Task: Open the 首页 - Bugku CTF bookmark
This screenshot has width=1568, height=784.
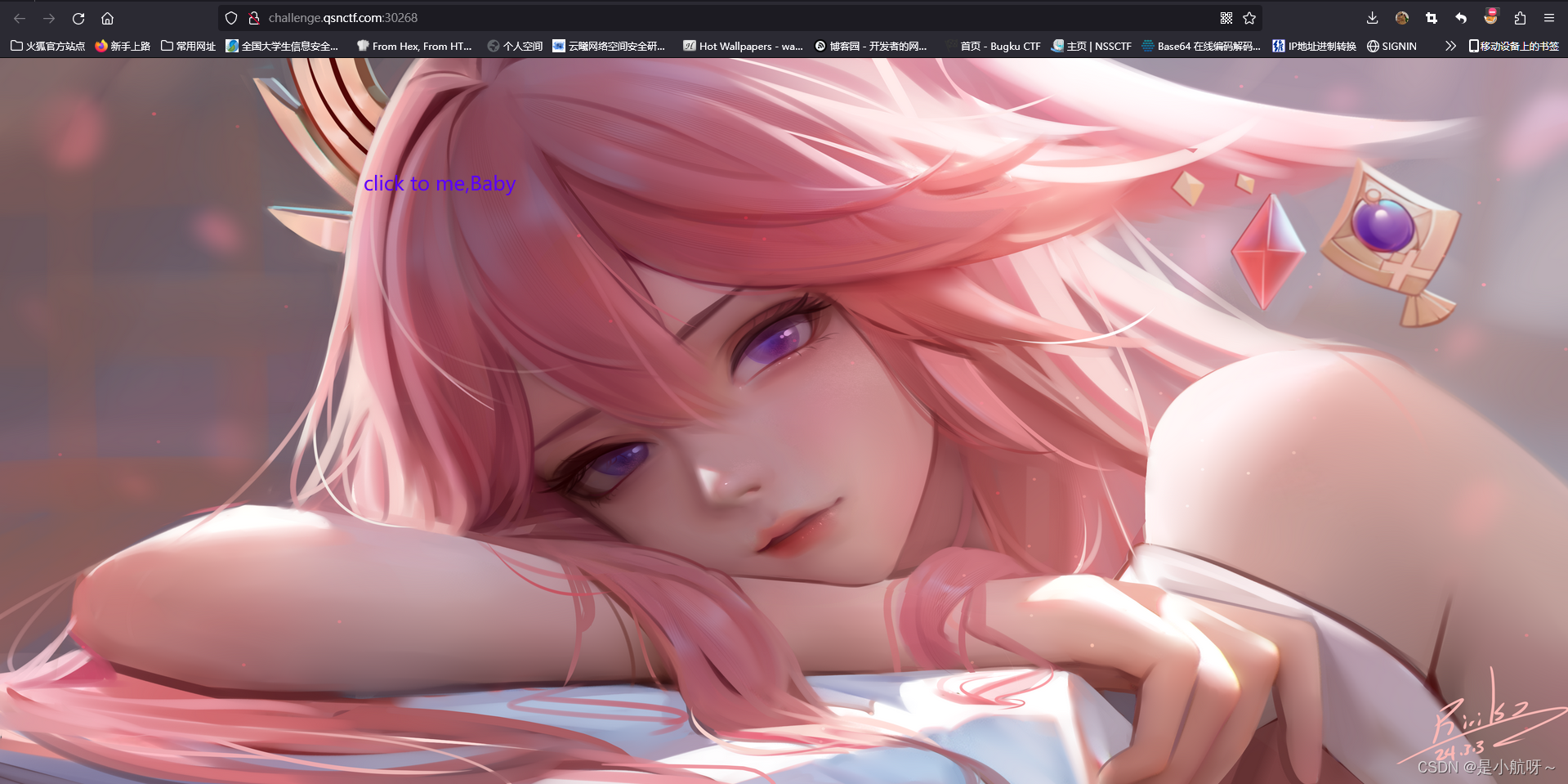Action: tap(993, 46)
